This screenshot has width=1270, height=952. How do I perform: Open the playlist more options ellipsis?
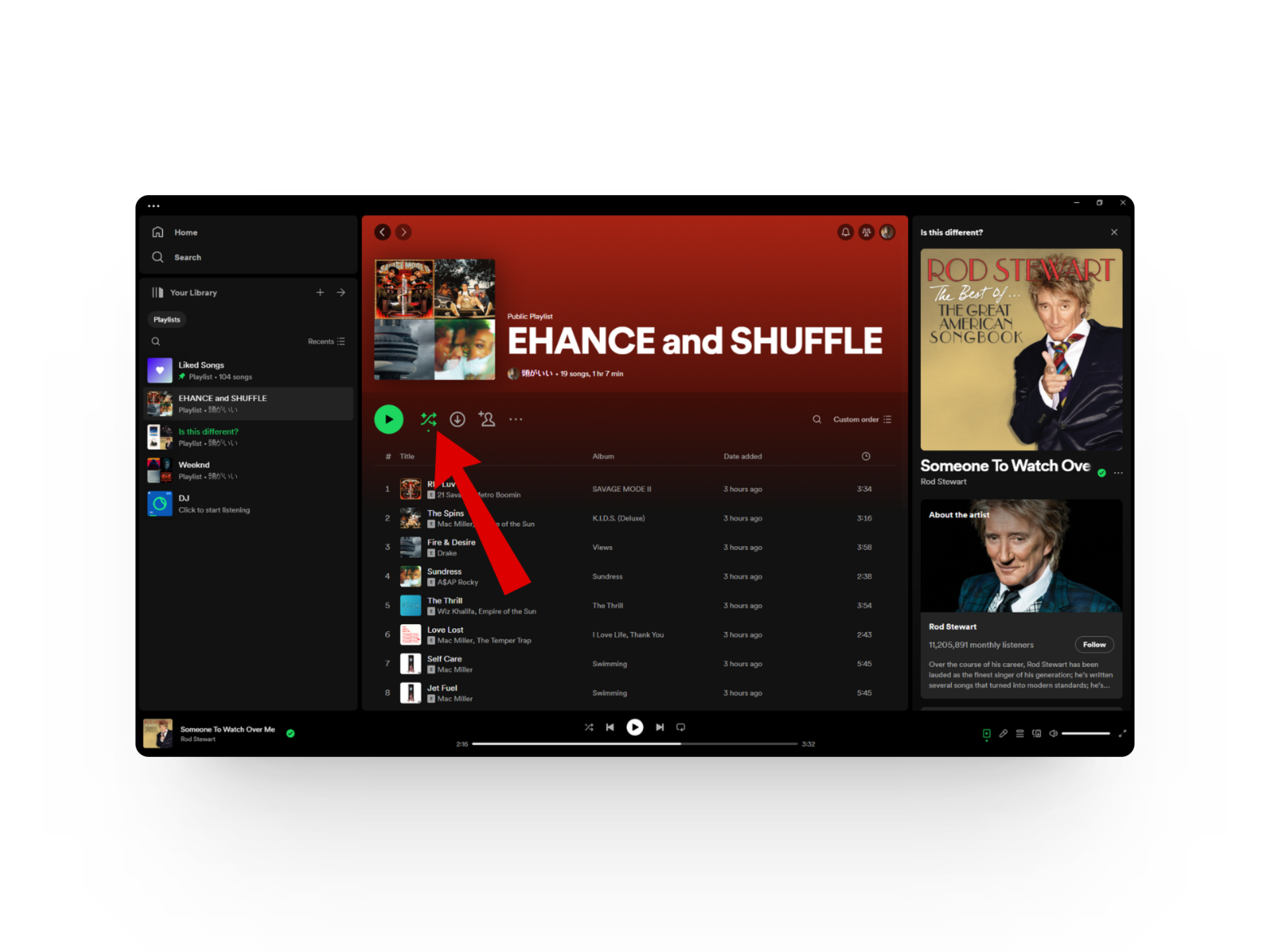click(x=516, y=419)
